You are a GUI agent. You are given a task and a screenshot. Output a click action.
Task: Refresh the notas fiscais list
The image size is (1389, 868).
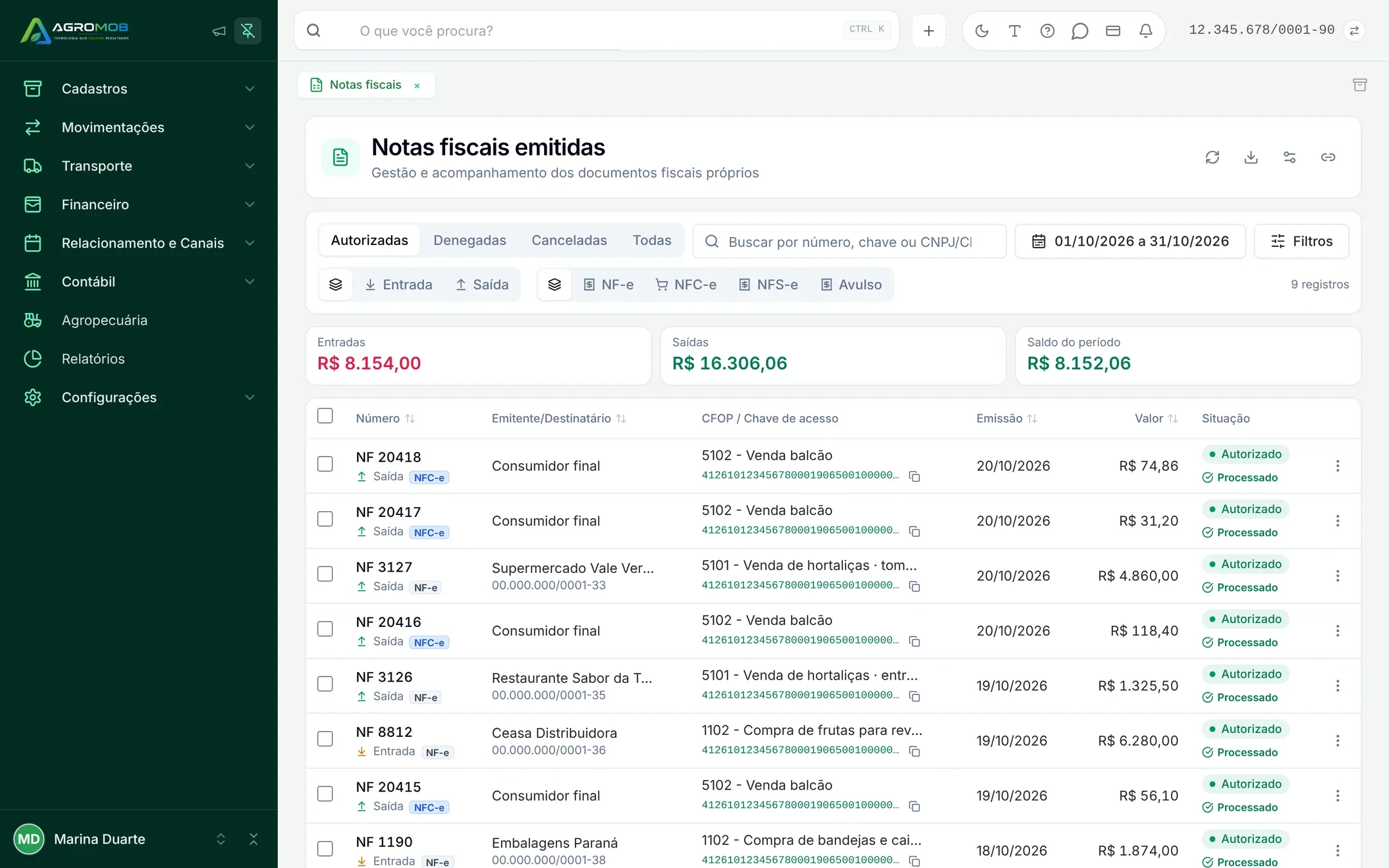click(1212, 158)
